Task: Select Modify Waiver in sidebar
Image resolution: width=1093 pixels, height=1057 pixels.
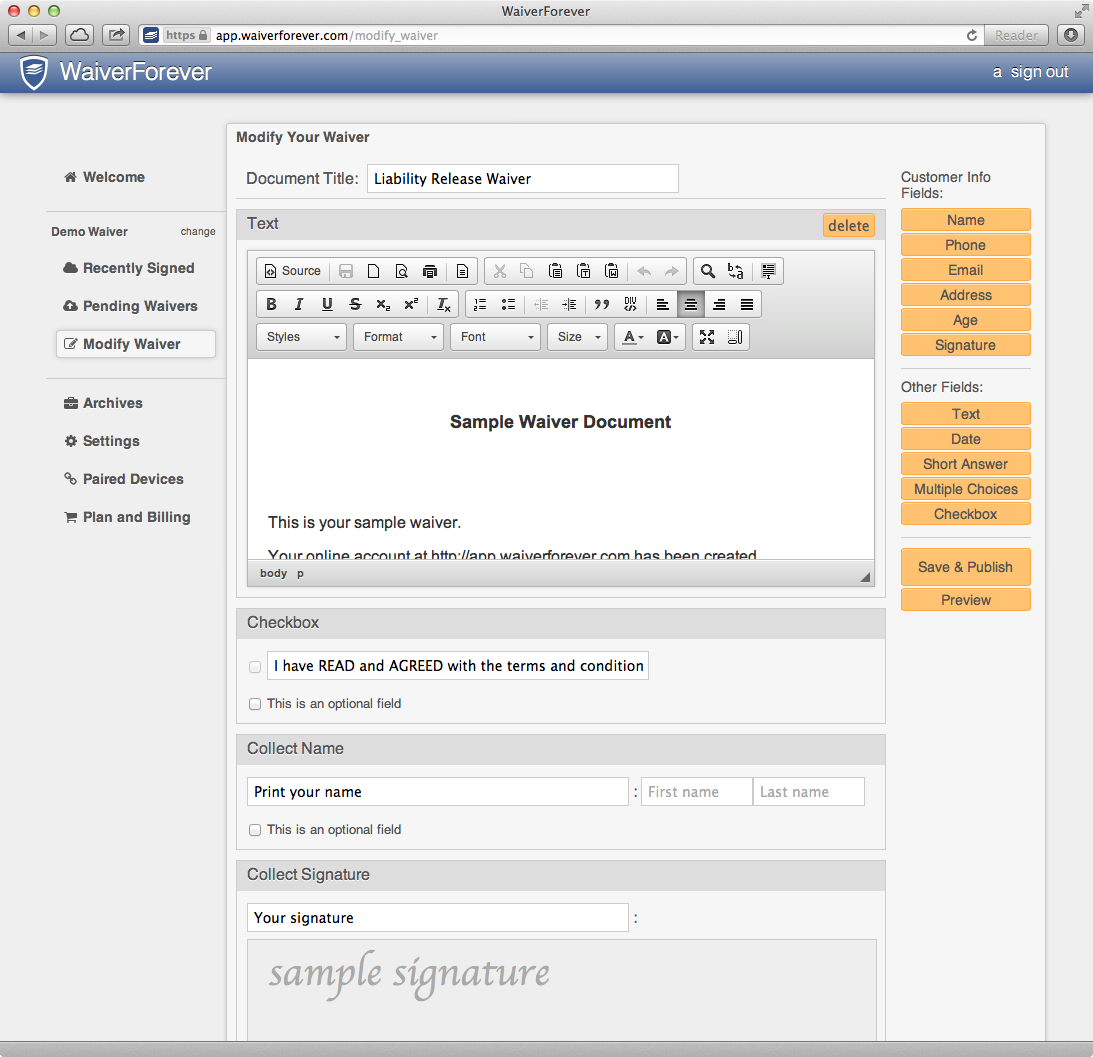Action: [x=136, y=344]
